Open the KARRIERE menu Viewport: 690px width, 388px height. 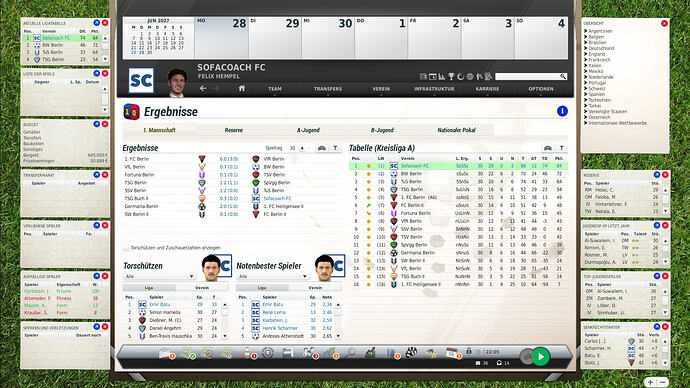tap(487, 89)
